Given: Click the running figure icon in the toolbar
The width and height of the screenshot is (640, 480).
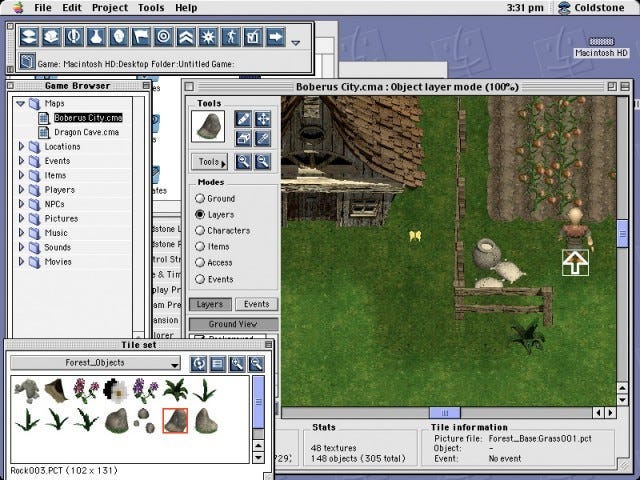Looking at the screenshot, I should (x=231, y=37).
